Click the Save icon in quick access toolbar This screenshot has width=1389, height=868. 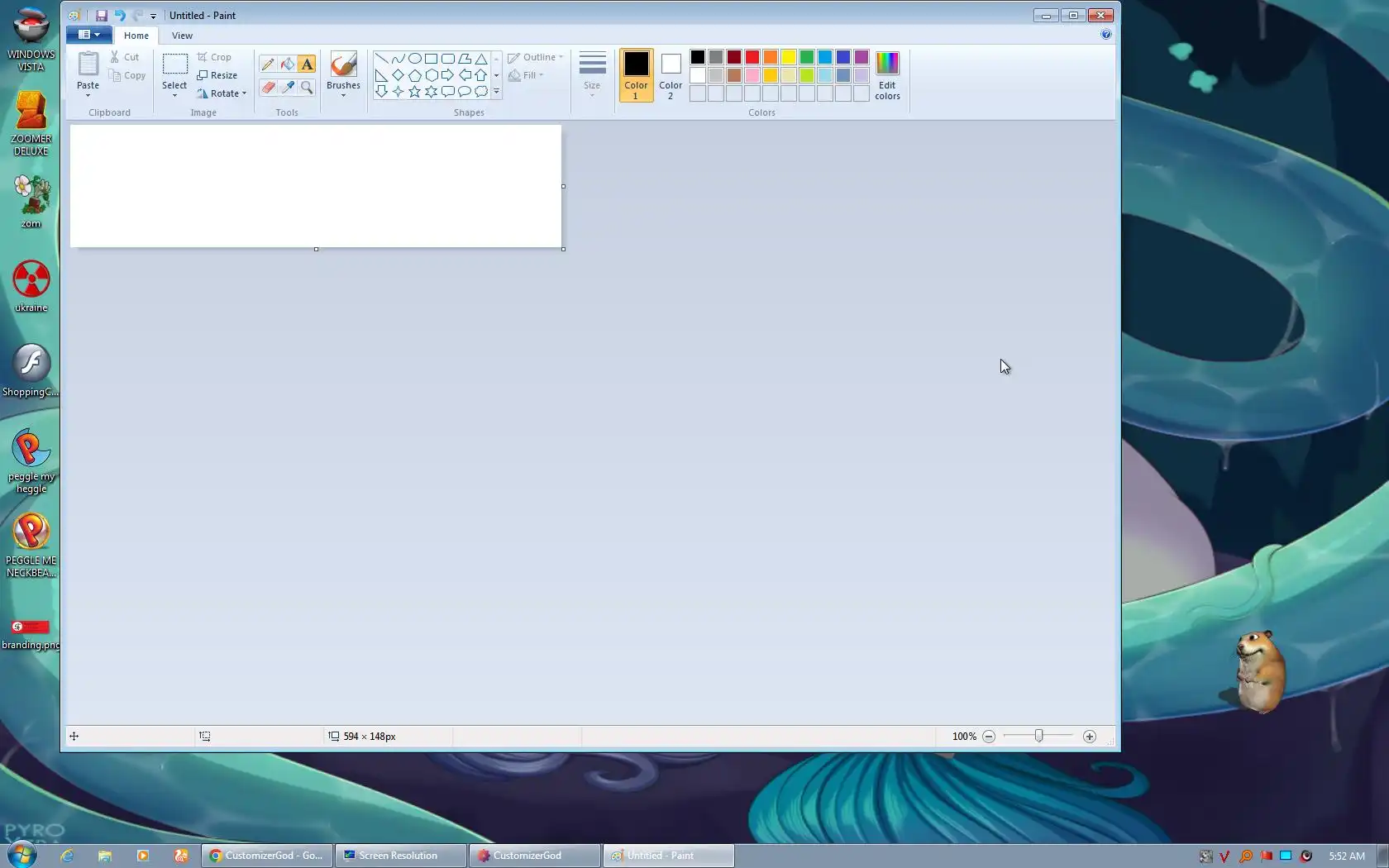click(102, 16)
